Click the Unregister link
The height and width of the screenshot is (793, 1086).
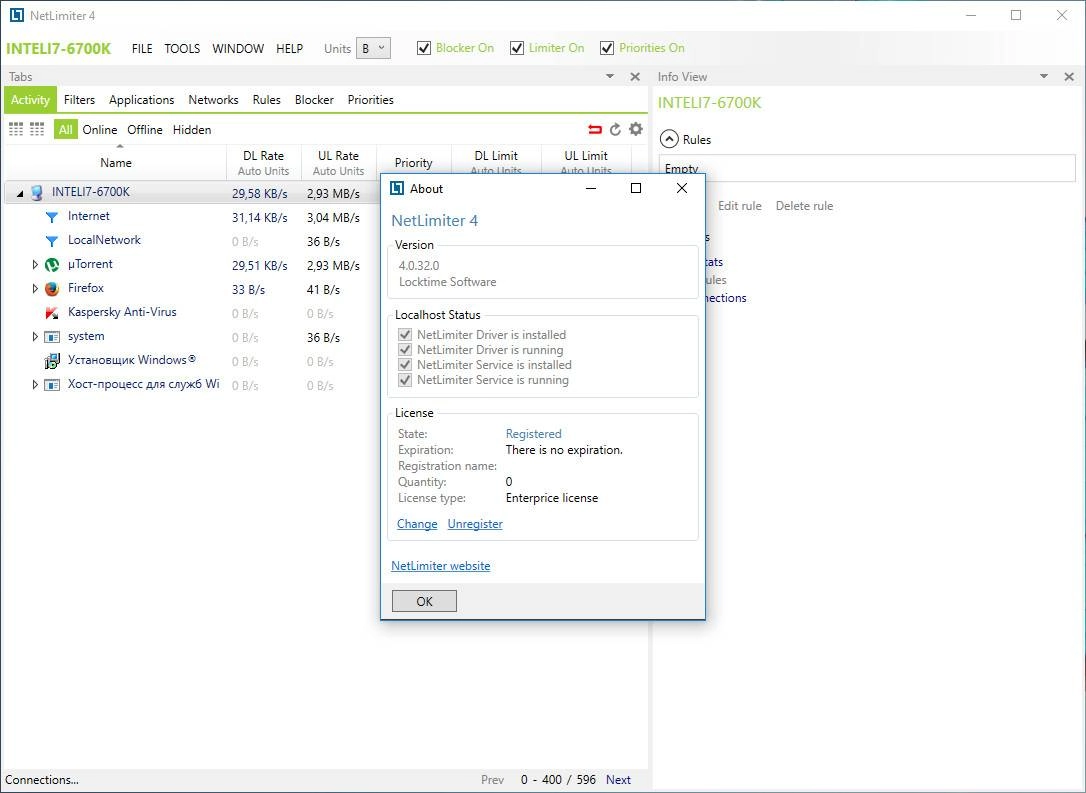pyautogui.click(x=475, y=524)
